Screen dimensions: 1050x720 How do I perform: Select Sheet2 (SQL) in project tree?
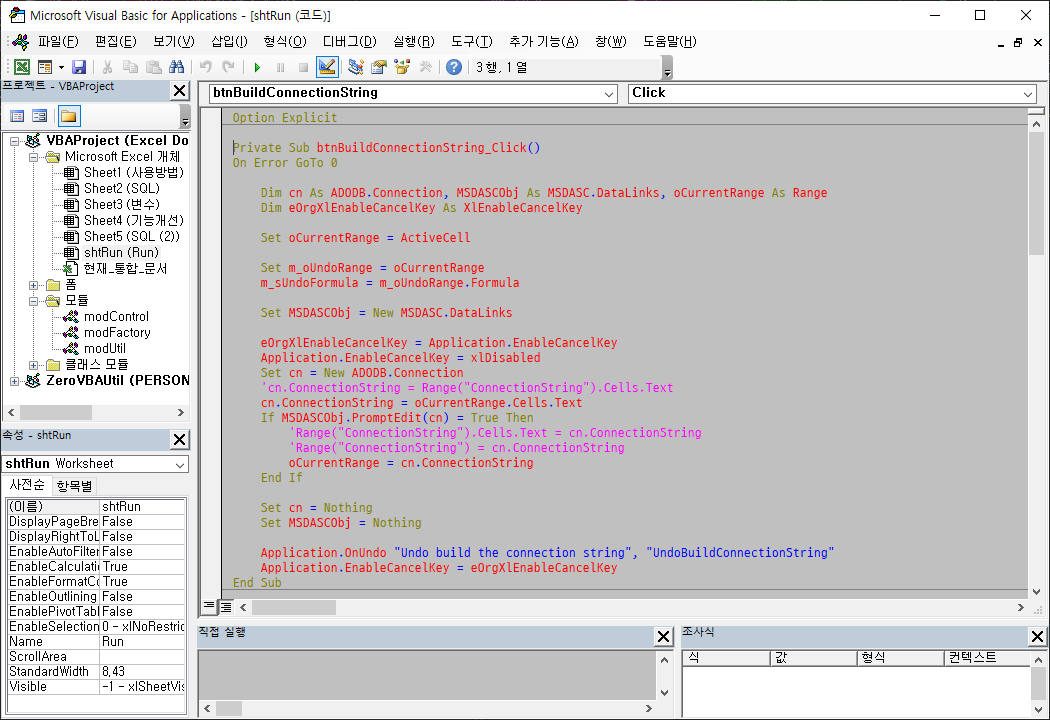tap(121, 188)
